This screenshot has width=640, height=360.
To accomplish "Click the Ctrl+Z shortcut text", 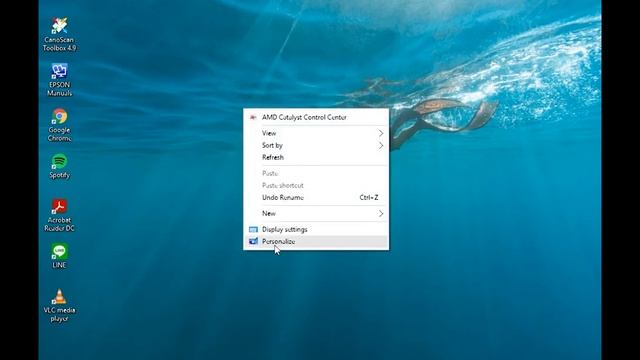I will coord(369,197).
